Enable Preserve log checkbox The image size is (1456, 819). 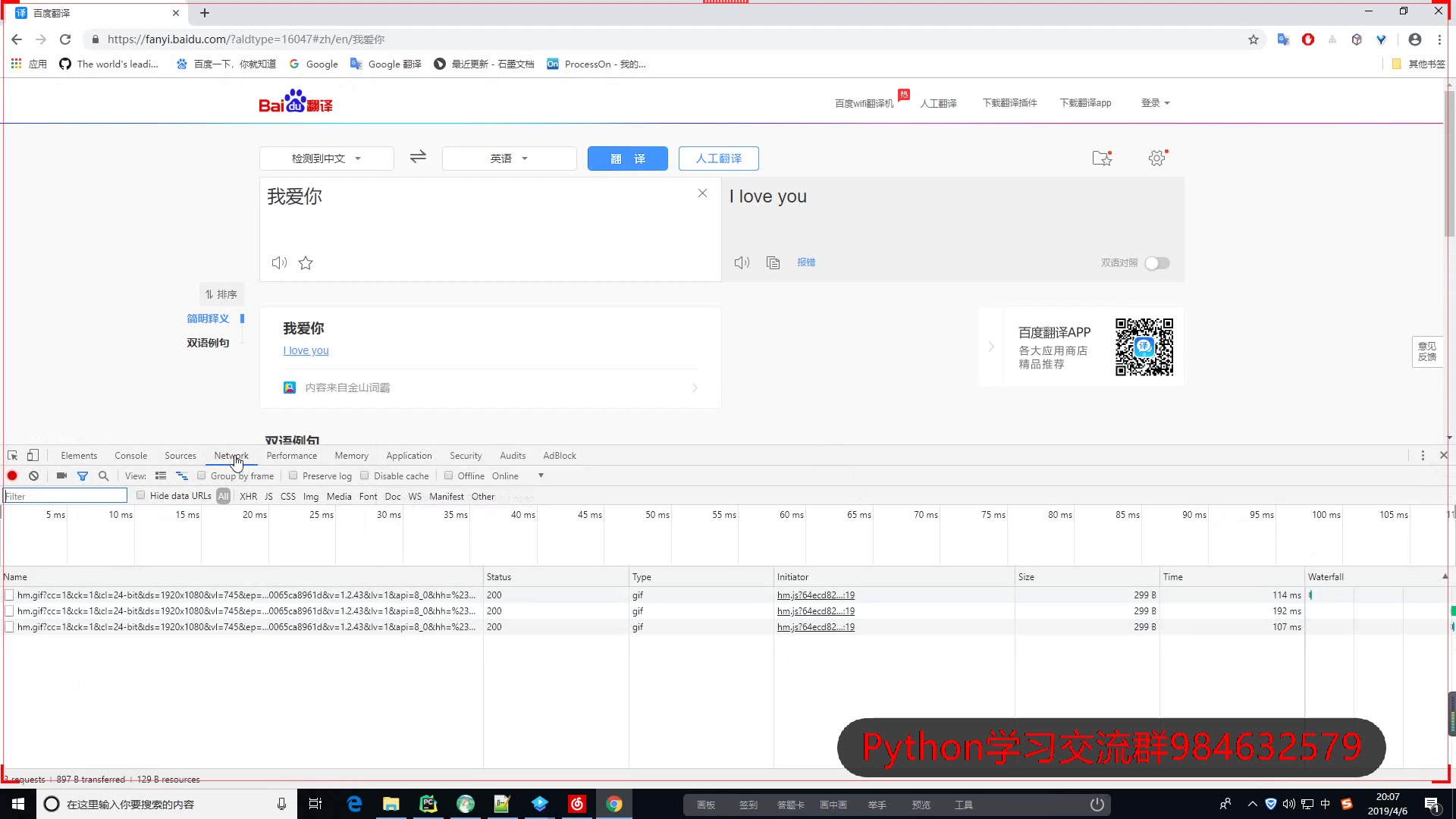coord(293,475)
